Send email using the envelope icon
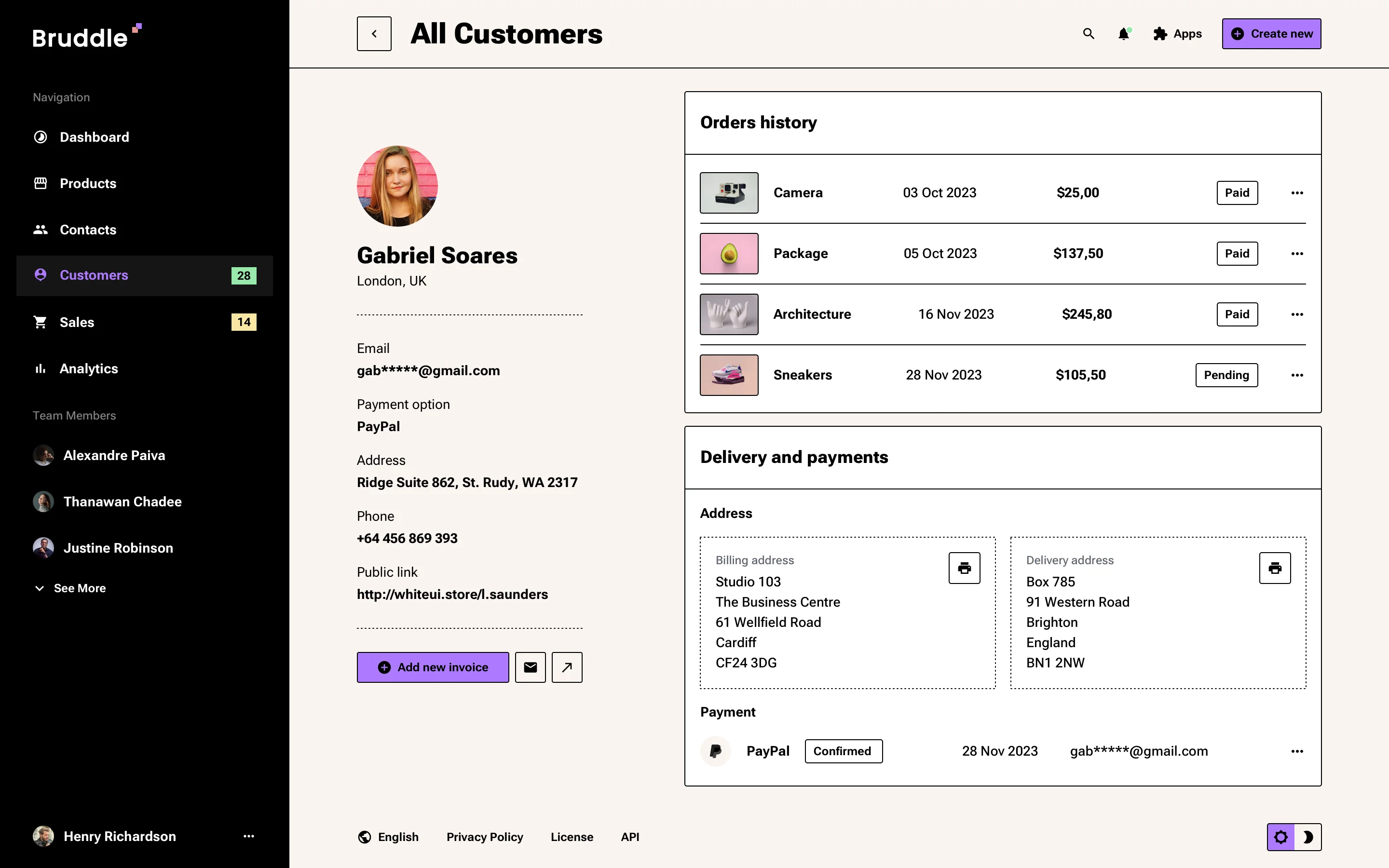1389x868 pixels. pos(530,667)
